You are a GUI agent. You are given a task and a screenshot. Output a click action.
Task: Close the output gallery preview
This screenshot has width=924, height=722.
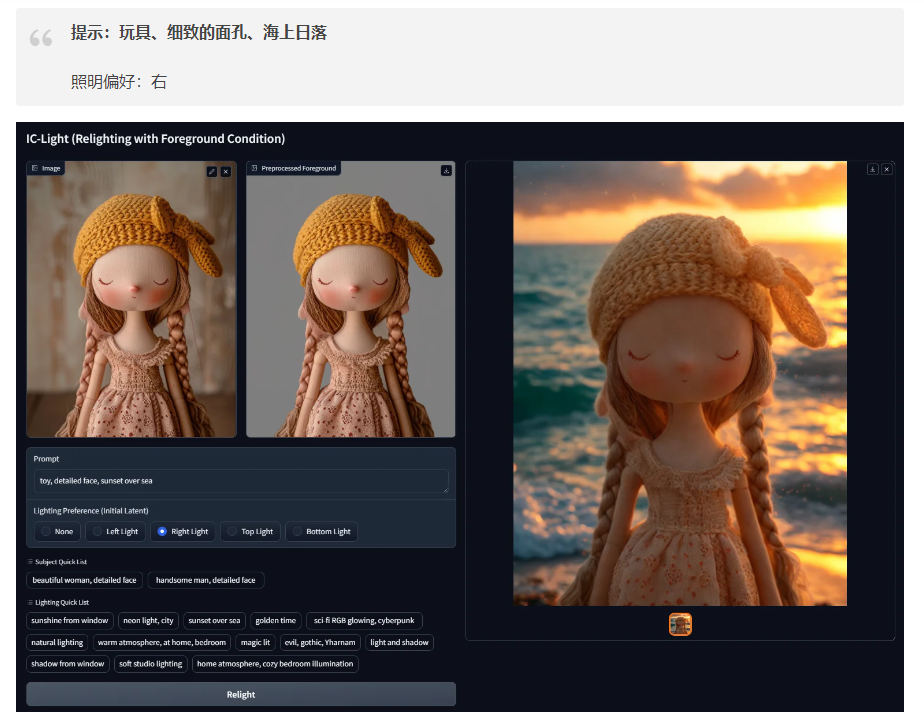[886, 170]
